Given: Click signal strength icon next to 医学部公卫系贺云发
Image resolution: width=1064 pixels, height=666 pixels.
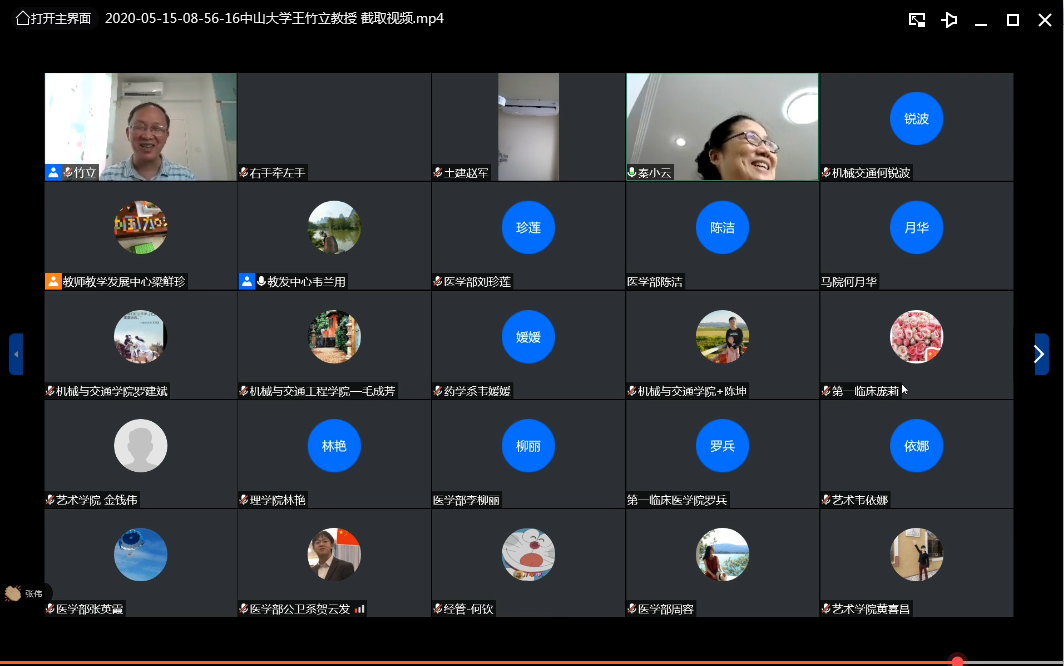Looking at the screenshot, I should (x=360, y=608).
